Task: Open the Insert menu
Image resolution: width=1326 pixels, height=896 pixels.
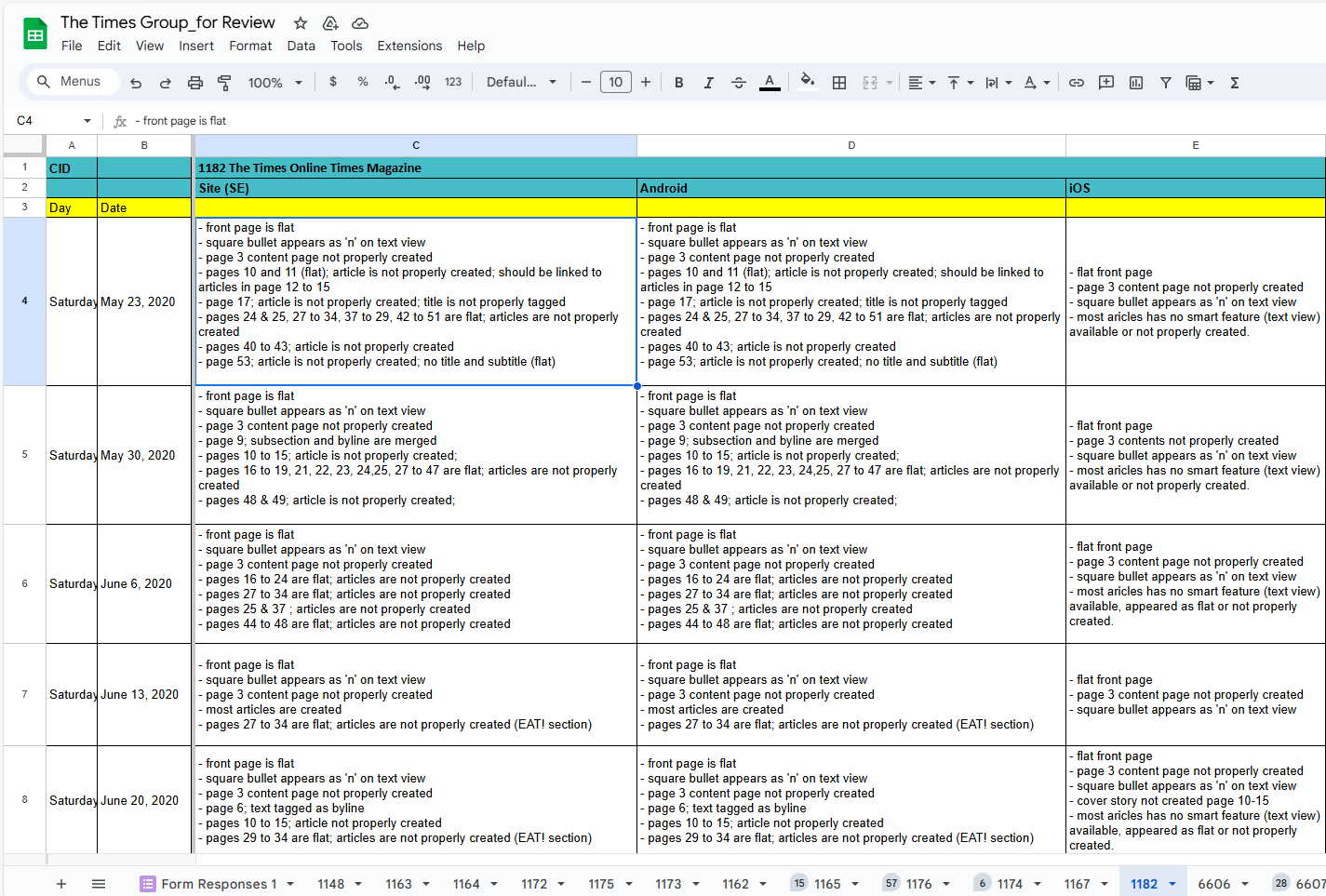Action: pos(196,46)
